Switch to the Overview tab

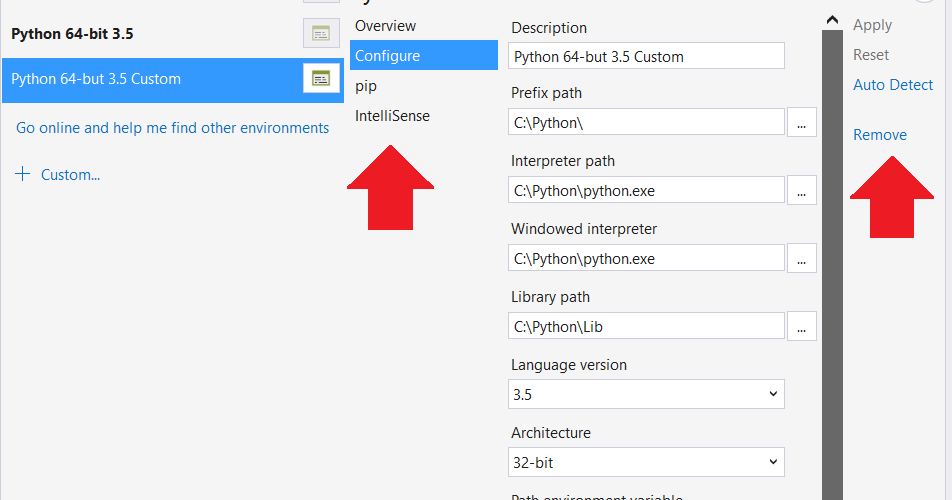(x=386, y=26)
